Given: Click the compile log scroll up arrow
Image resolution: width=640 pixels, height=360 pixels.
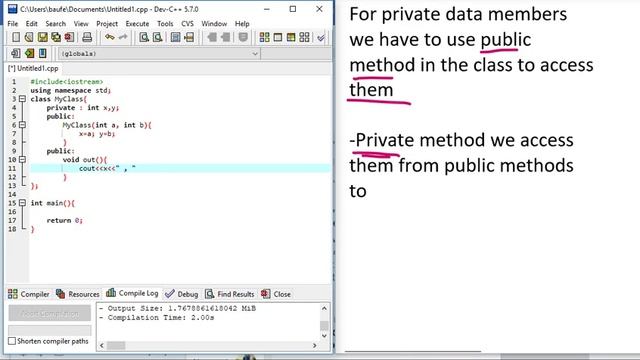Looking at the screenshot, I should coord(324,308).
